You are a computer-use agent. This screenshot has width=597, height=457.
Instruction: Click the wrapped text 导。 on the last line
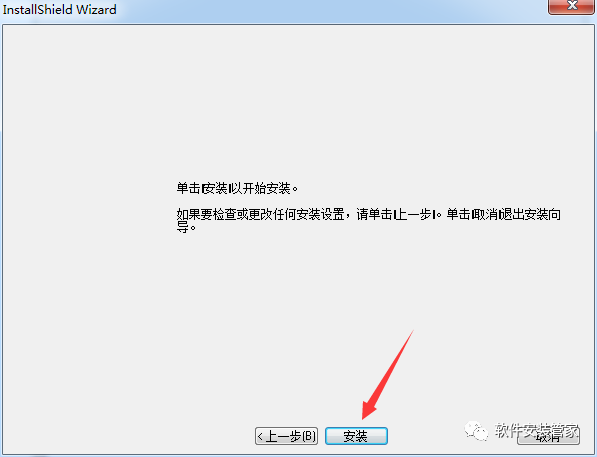(x=186, y=228)
